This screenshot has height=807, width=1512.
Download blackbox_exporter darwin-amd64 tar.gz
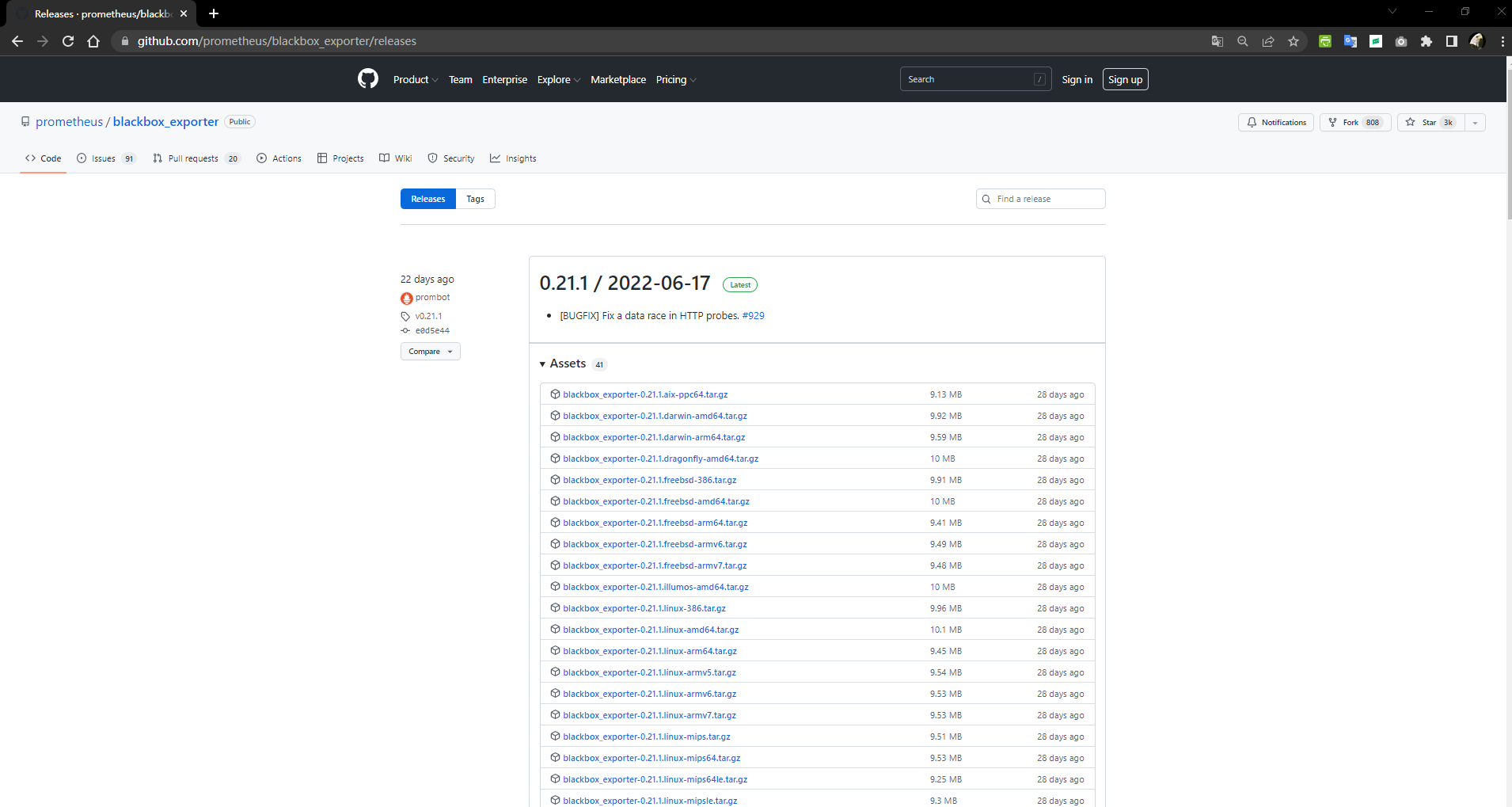click(655, 416)
